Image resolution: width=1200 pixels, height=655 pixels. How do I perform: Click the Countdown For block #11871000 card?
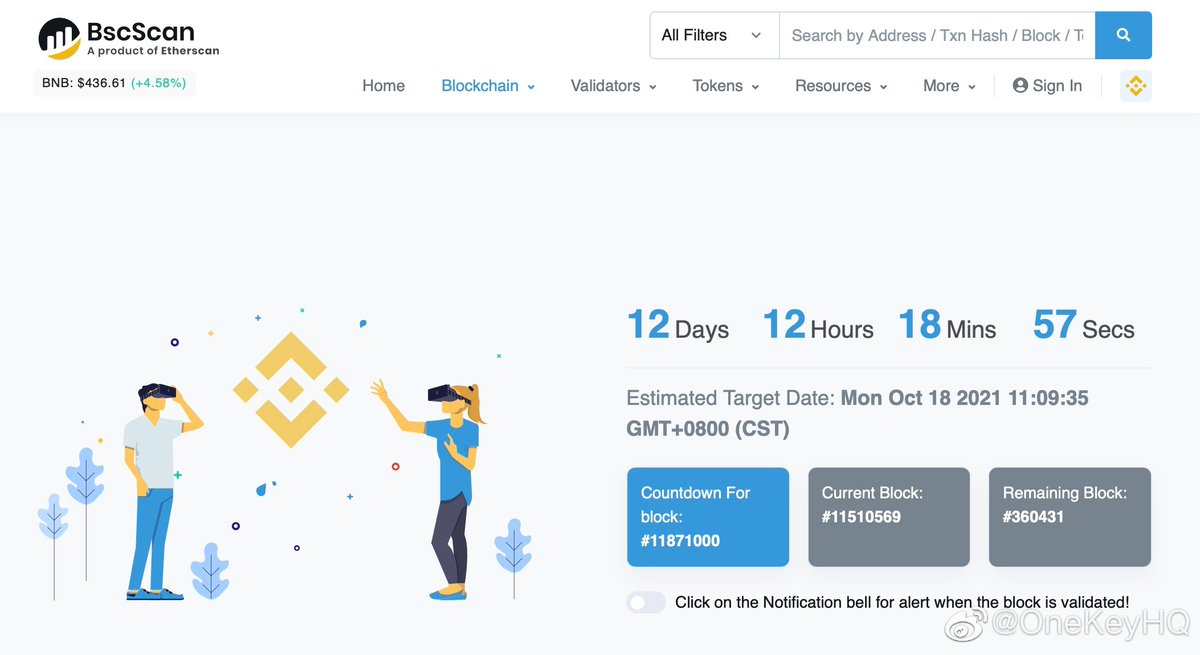tap(708, 517)
